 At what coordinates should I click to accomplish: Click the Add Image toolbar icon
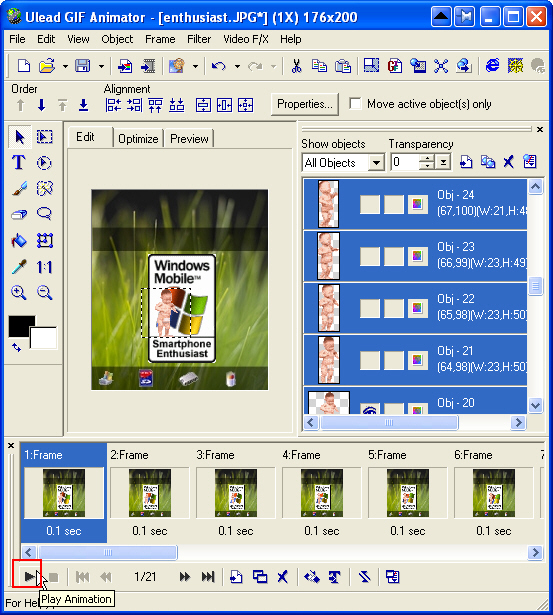(x=125, y=66)
